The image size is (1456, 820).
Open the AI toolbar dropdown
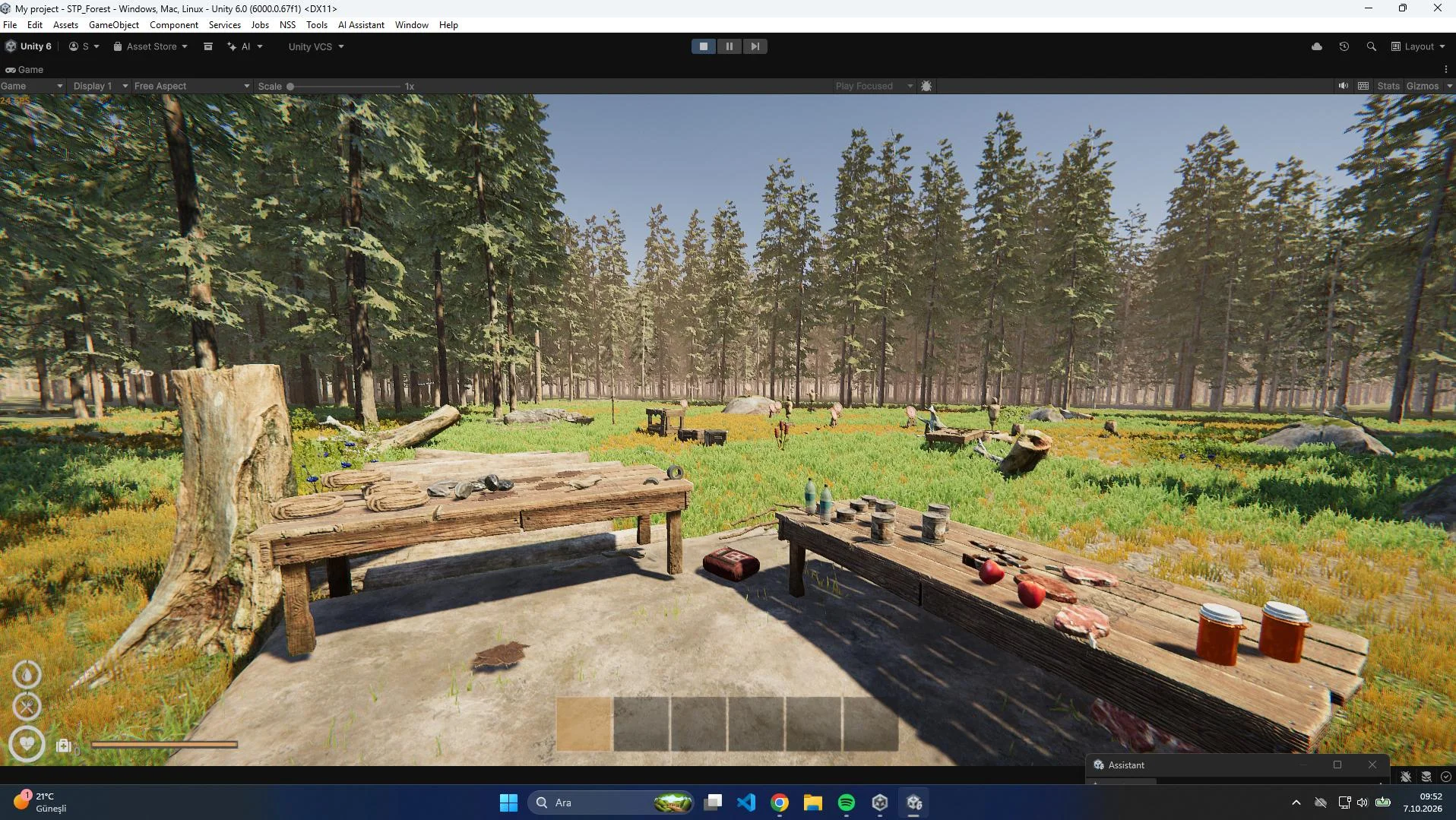245,46
